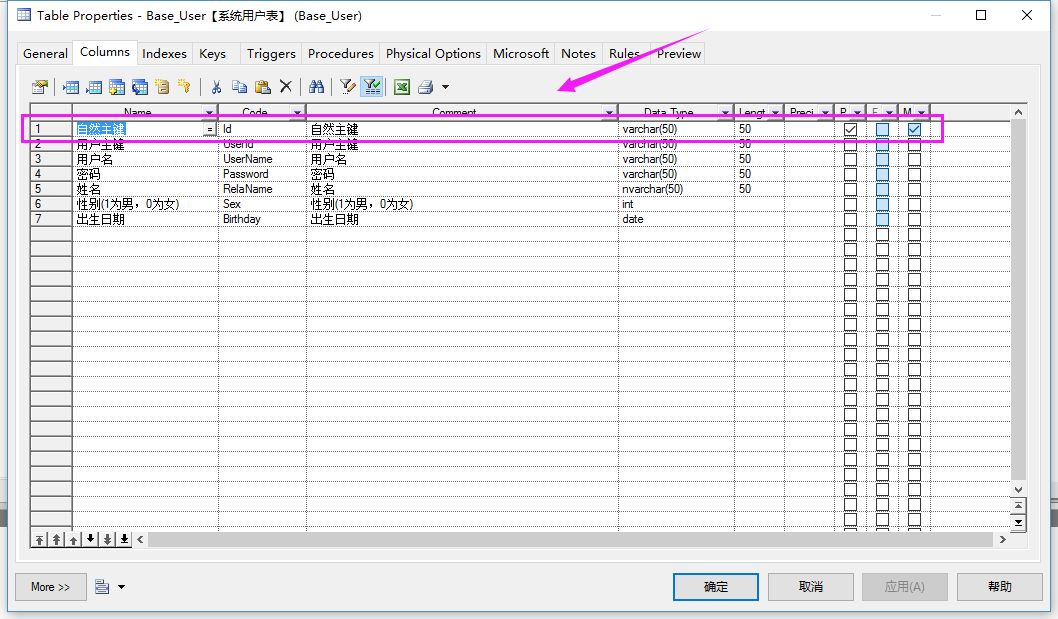This screenshot has height=619, width=1058.
Task: Click the = button in the Name cell of row 1
Action: point(210,129)
